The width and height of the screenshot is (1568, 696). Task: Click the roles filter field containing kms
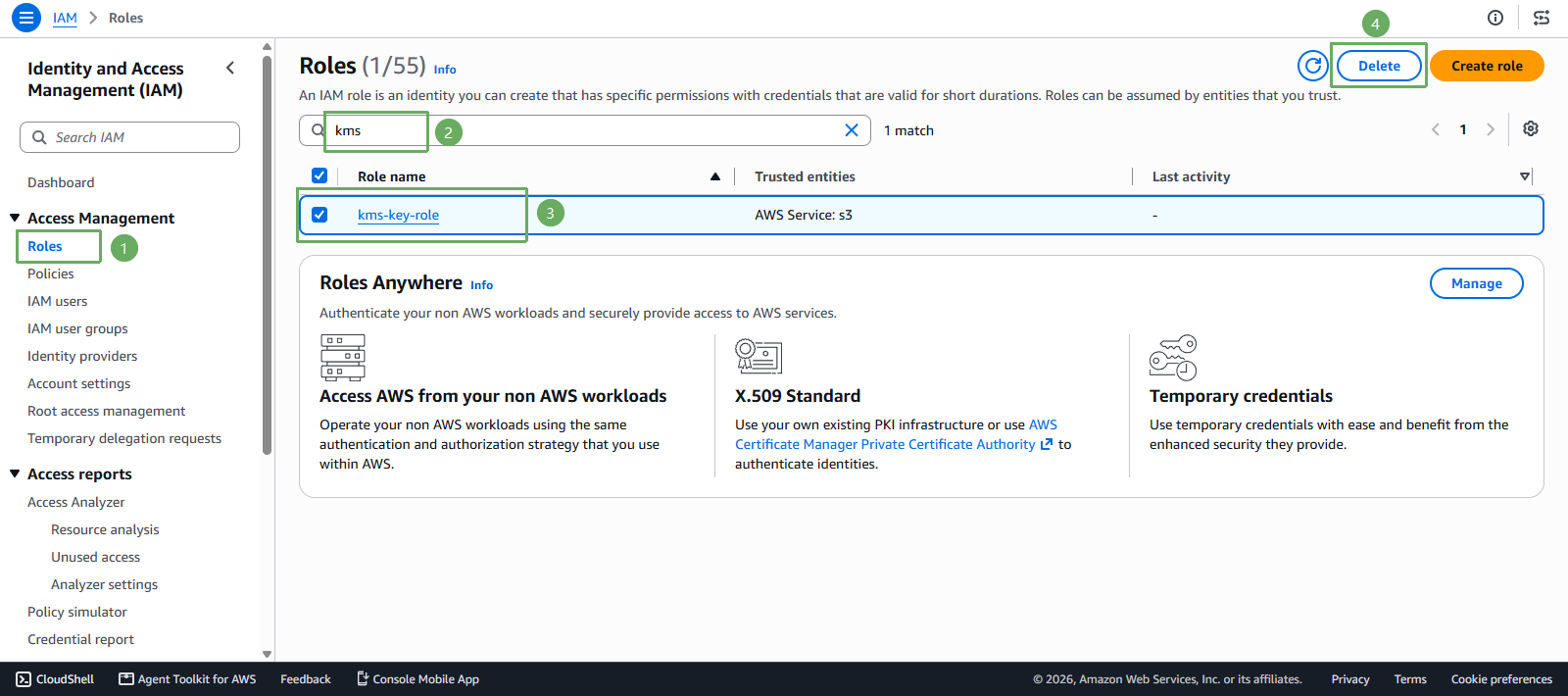click(585, 130)
